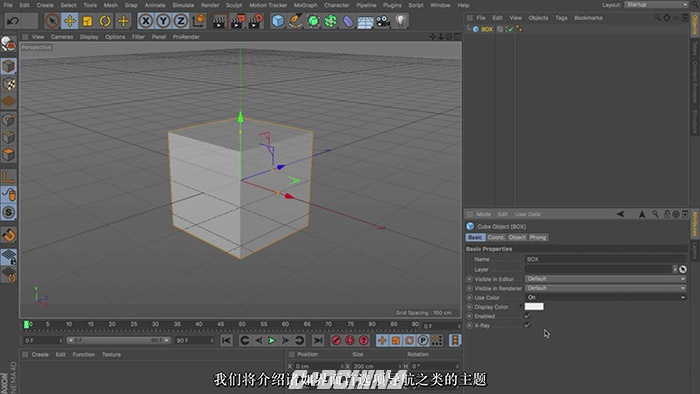Add a Subdivision Surface generator
Viewport: 700px width, 394px height.
pos(313,21)
